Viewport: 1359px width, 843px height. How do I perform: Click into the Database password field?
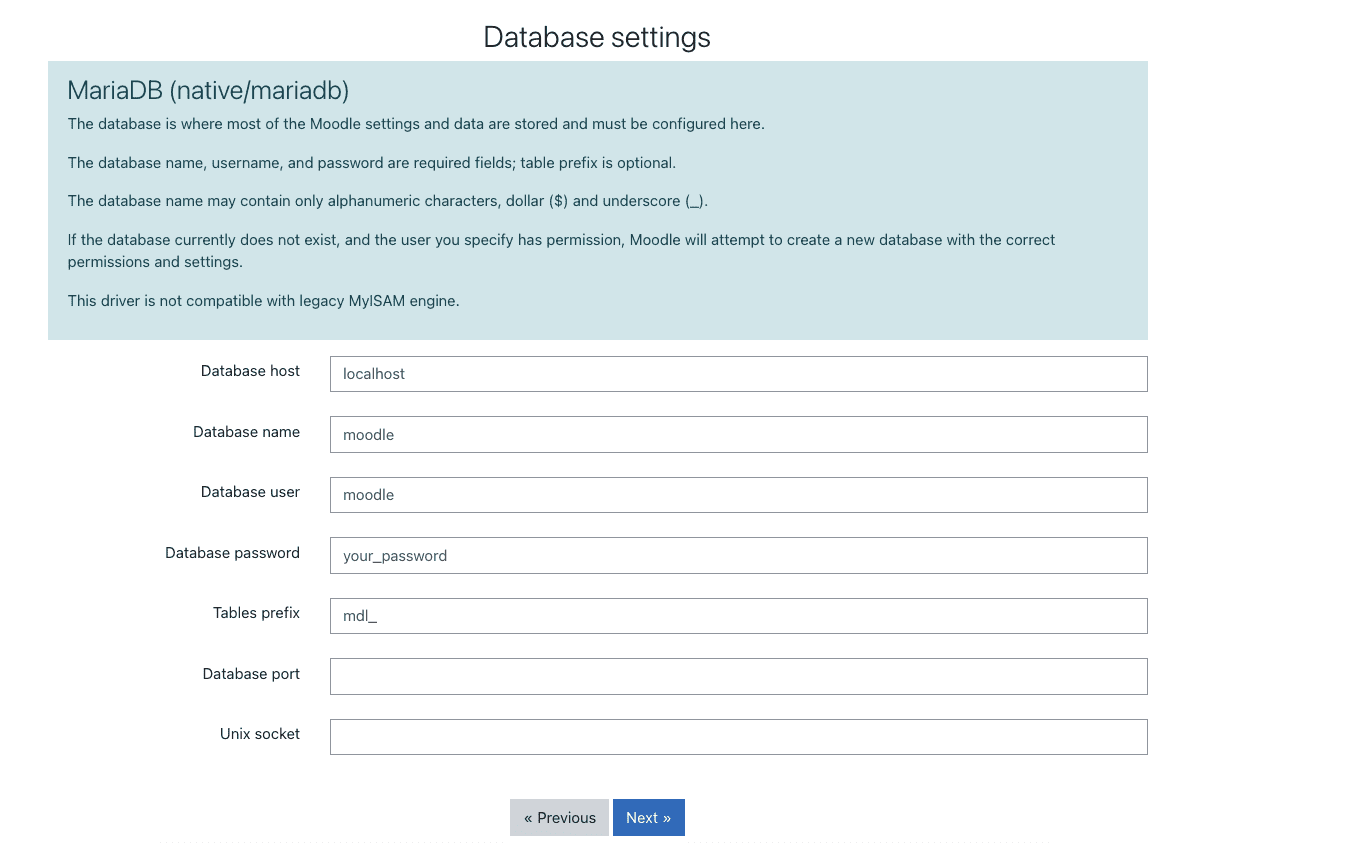click(738, 556)
